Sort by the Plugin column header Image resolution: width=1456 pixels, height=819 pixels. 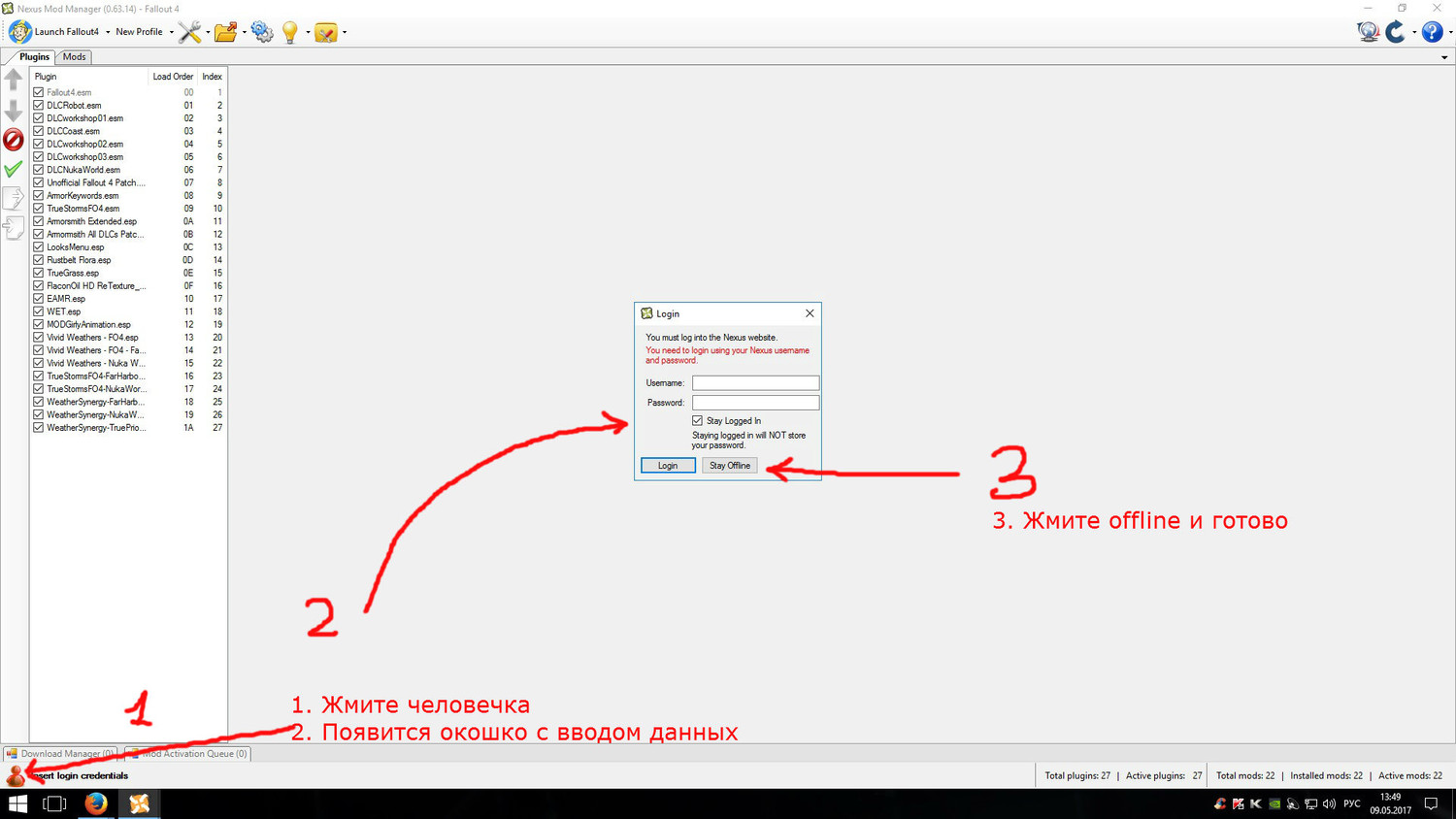(89, 77)
